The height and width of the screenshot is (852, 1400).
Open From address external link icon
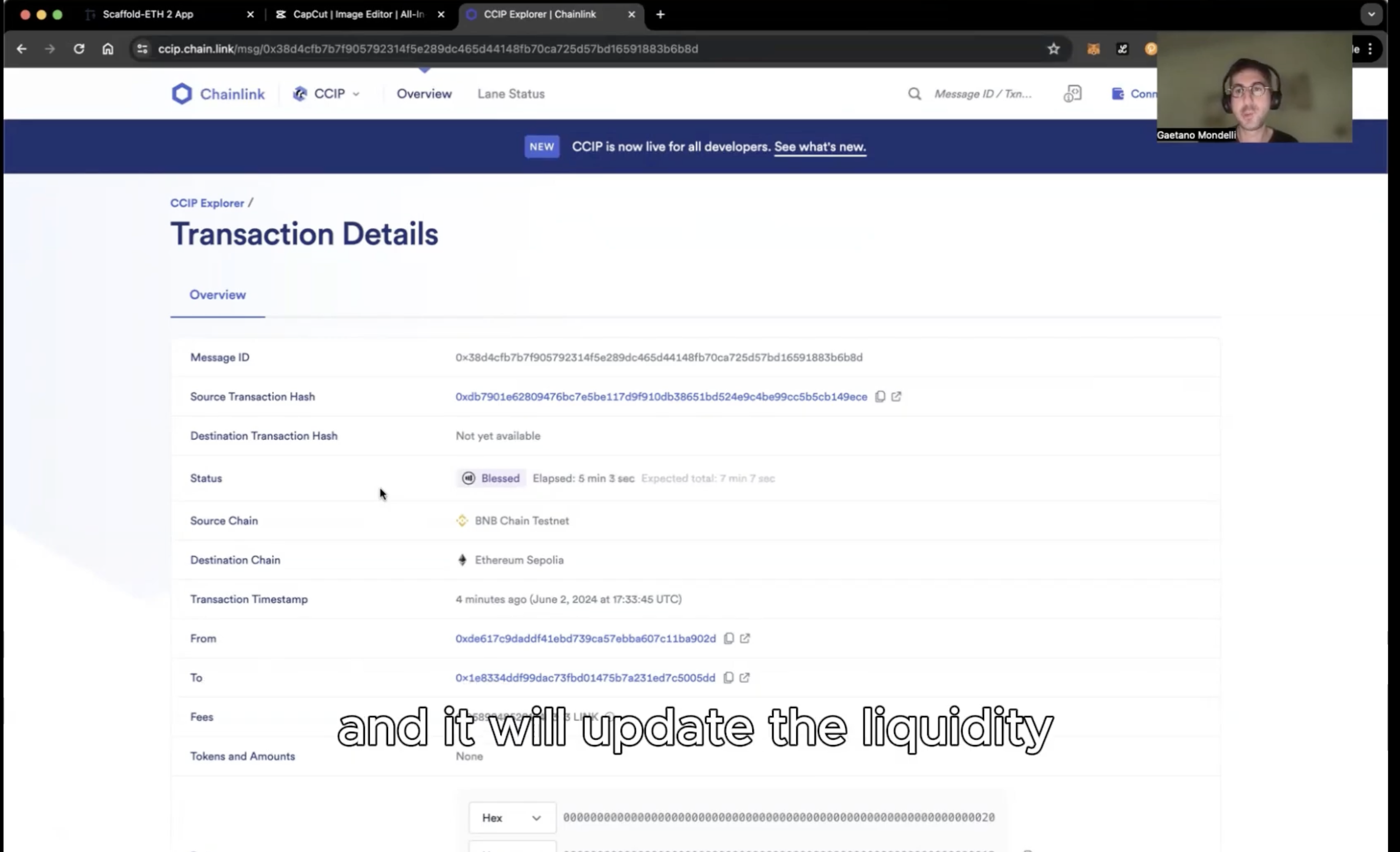pos(745,638)
